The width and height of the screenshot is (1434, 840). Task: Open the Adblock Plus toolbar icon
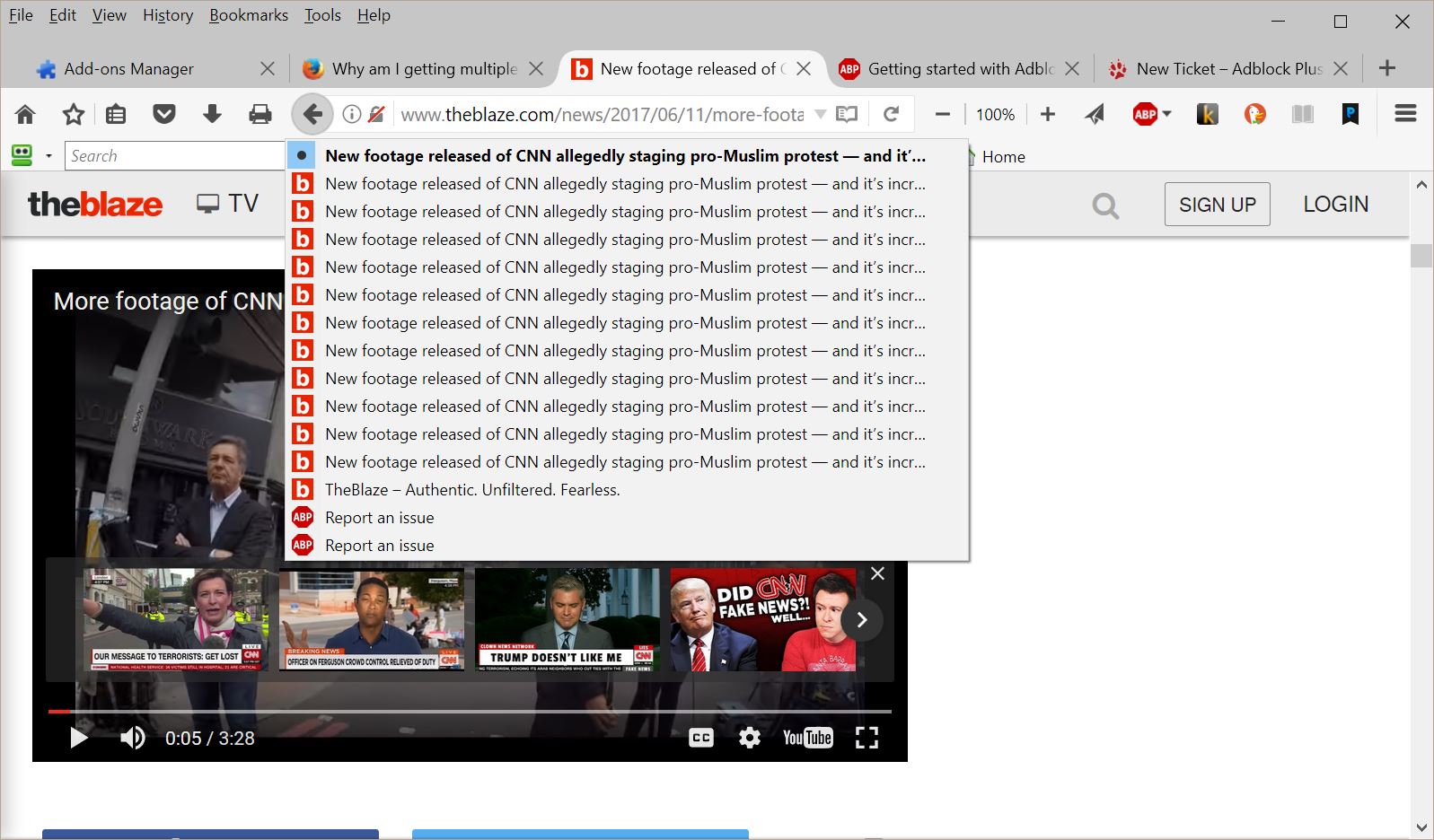[x=1145, y=114]
